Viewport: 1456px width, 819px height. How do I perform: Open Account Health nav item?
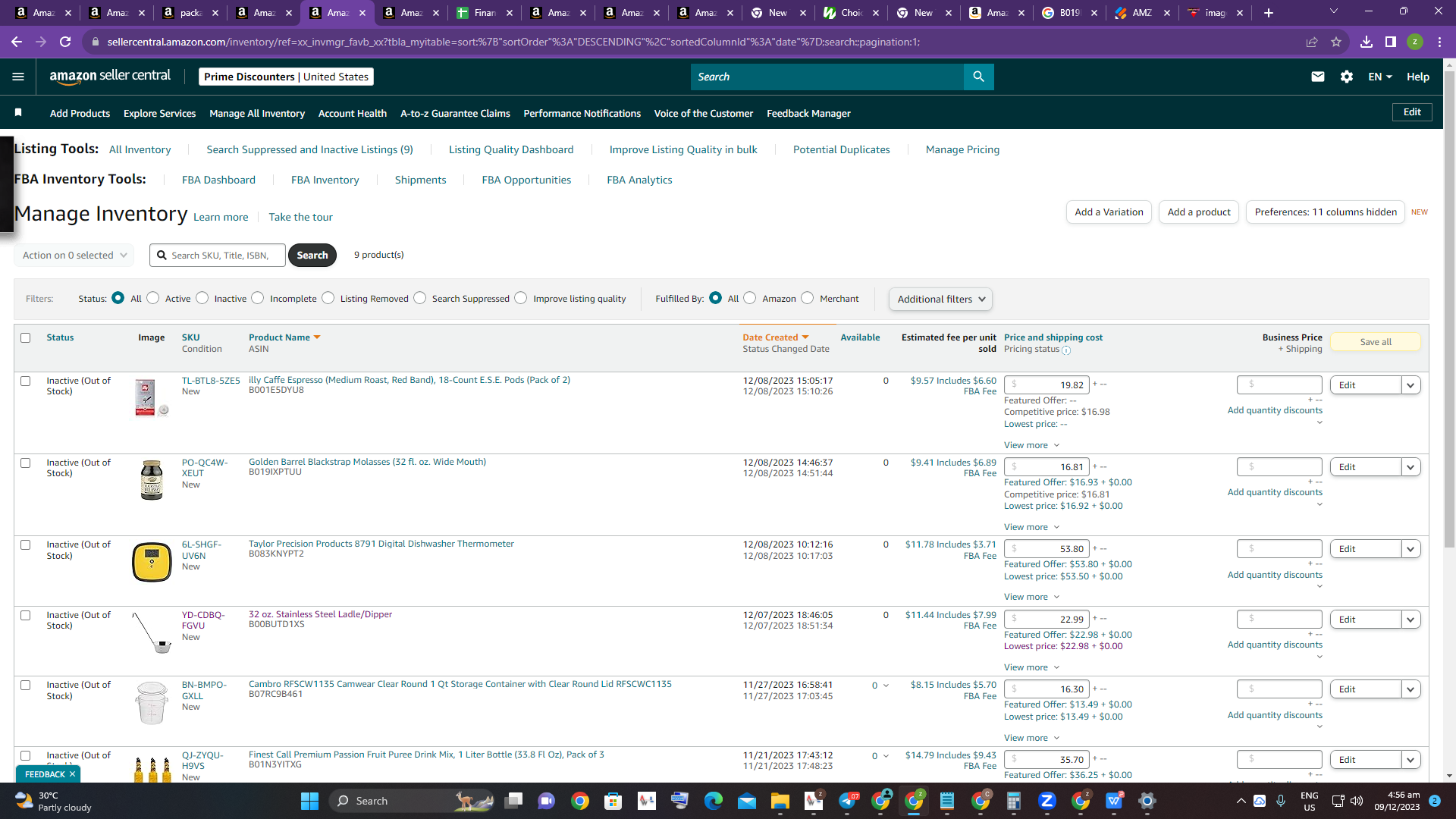coord(353,113)
